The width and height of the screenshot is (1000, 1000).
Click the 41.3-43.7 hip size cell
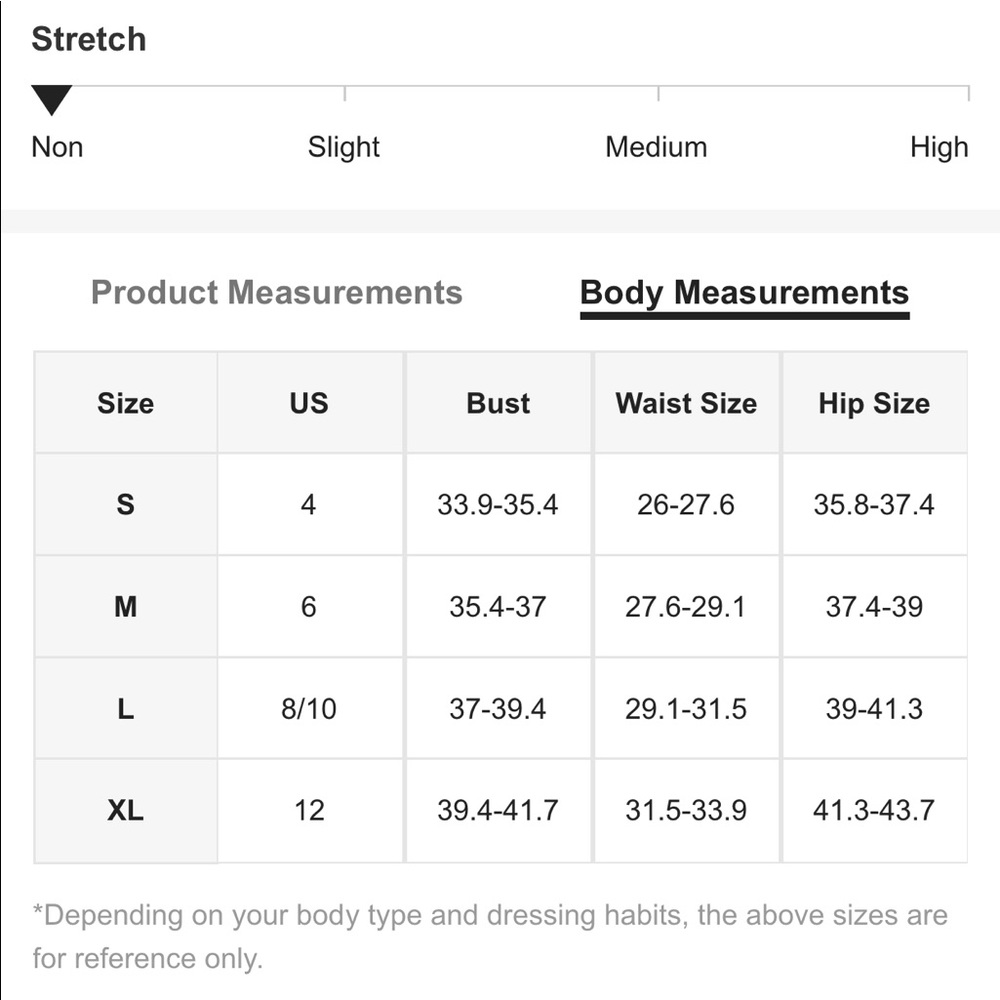874,811
